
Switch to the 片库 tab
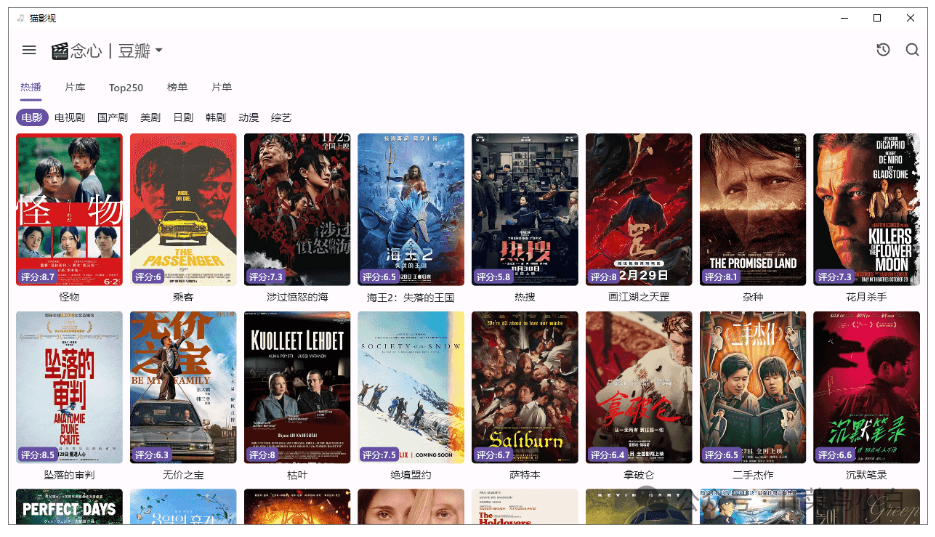tap(75, 88)
